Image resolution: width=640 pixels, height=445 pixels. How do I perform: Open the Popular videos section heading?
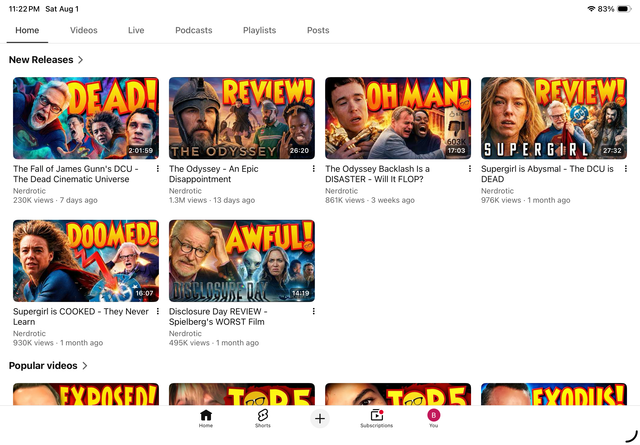[43, 366]
